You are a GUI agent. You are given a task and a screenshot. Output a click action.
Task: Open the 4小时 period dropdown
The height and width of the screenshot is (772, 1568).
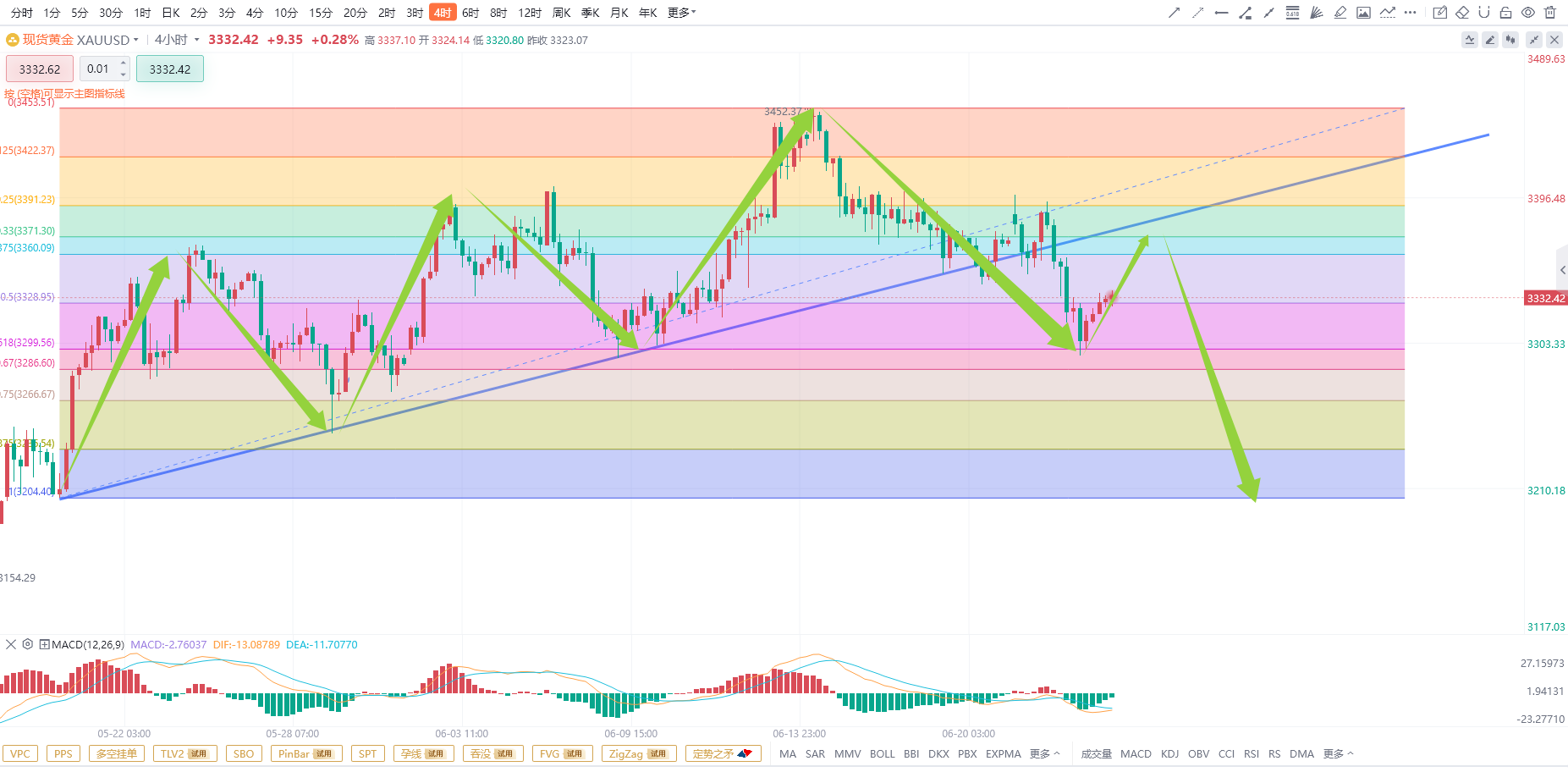tap(196, 40)
